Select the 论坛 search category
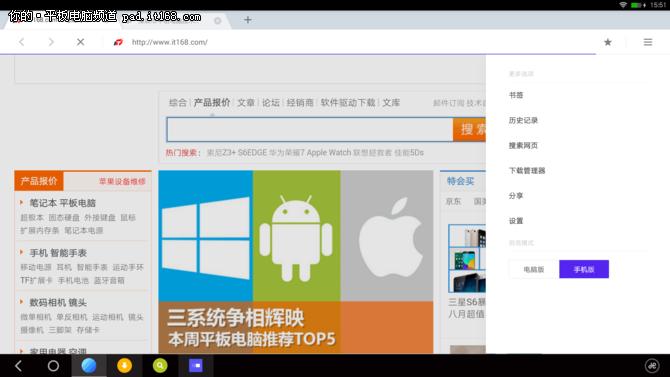The width and height of the screenshot is (670, 377). pyautogui.click(x=270, y=103)
